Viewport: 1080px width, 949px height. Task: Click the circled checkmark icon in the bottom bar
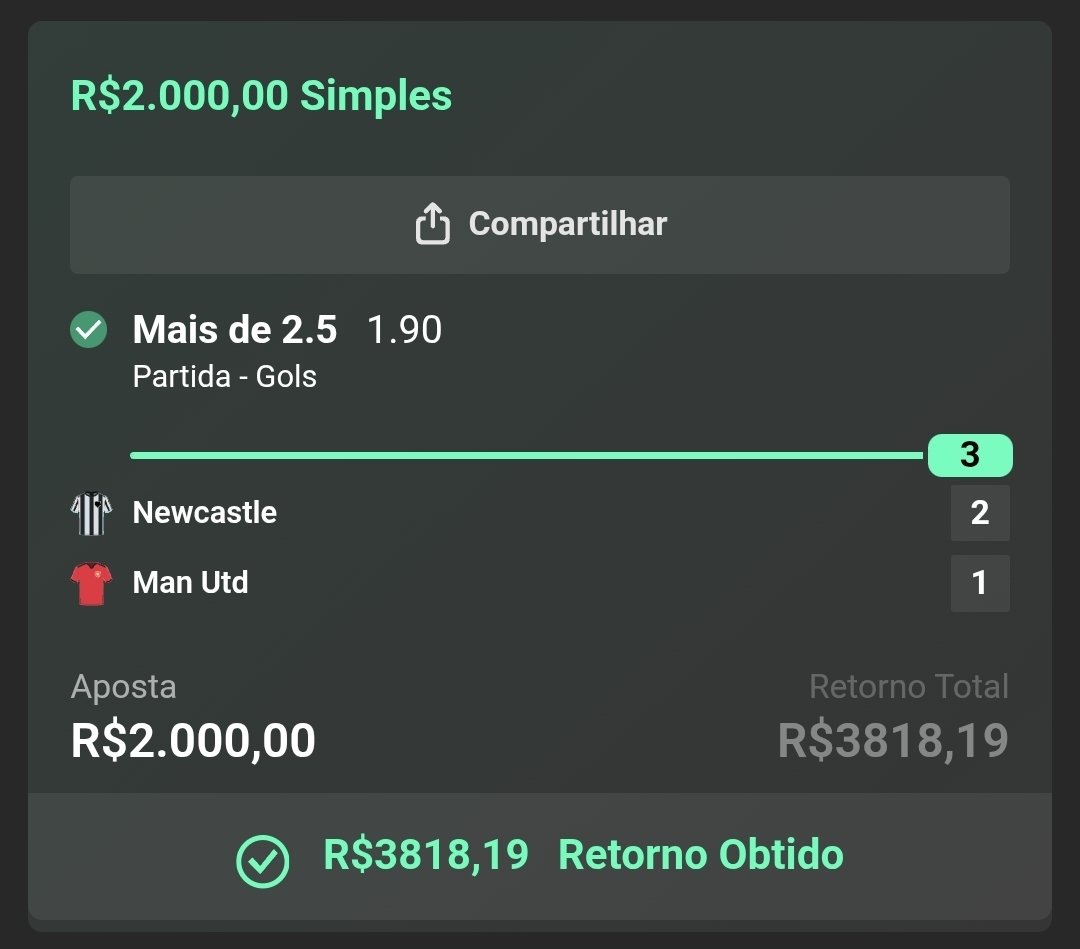coord(262,860)
